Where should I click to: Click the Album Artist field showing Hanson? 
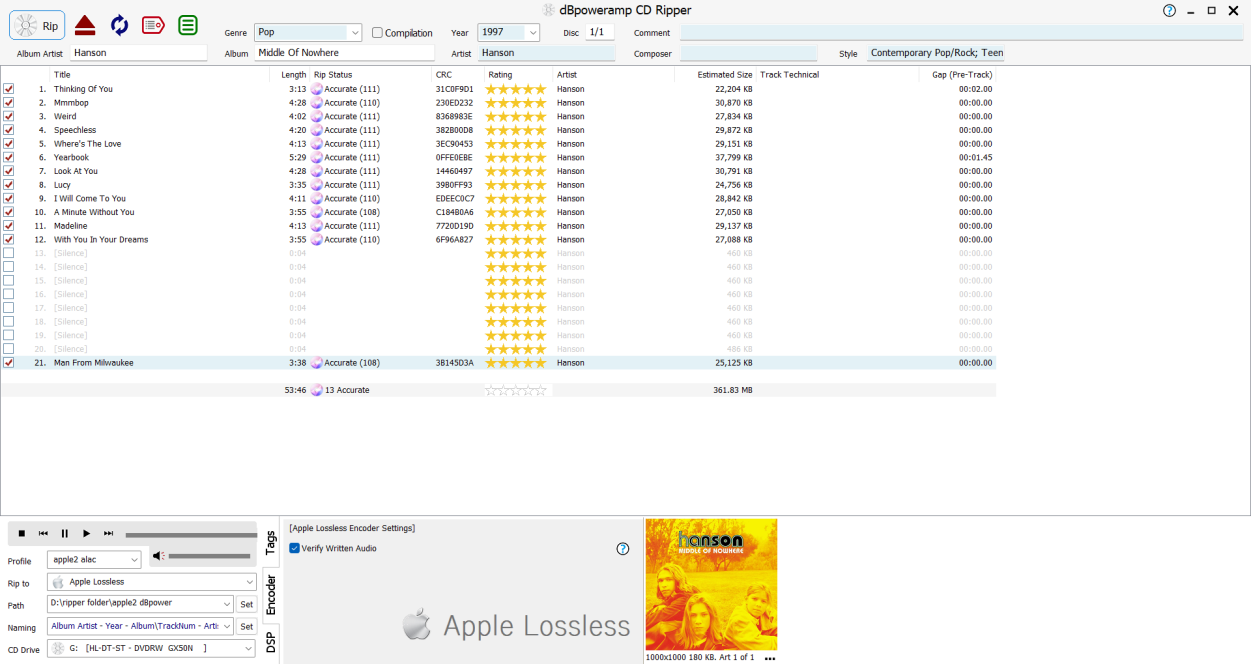click(139, 53)
